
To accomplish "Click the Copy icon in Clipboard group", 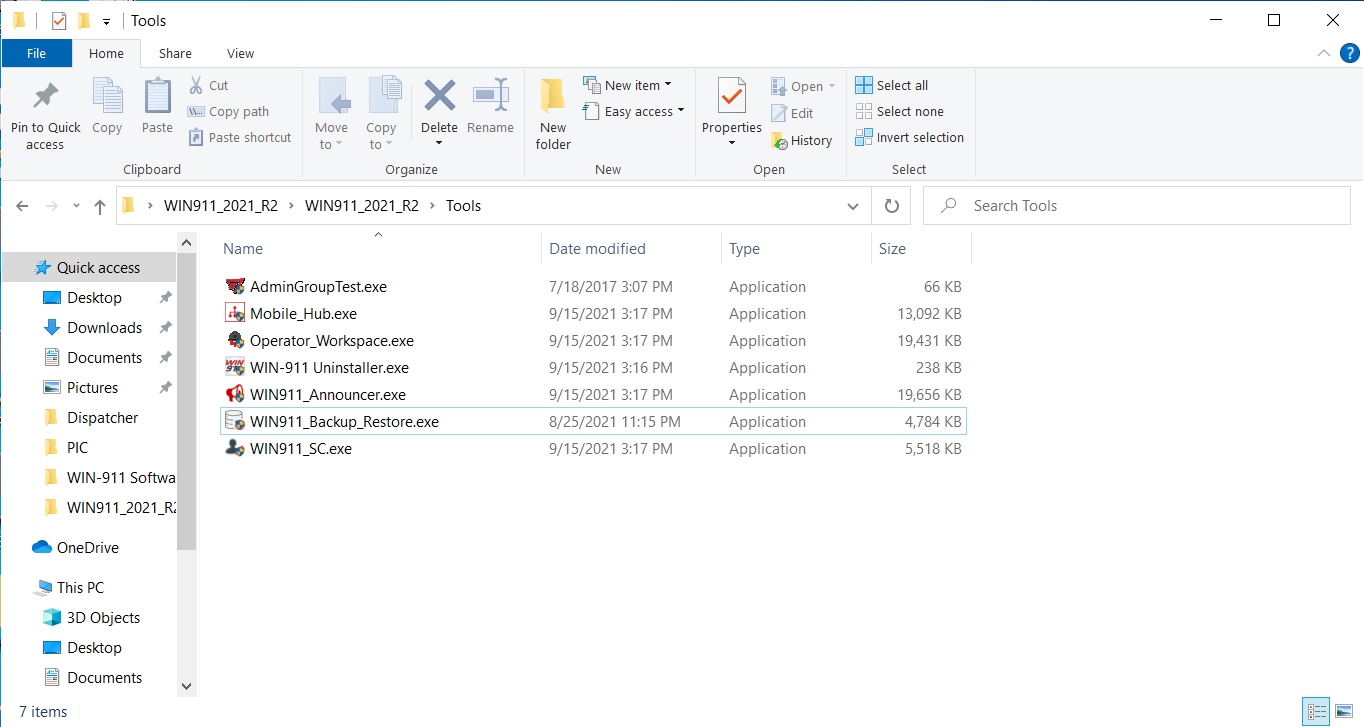I will pyautogui.click(x=107, y=97).
